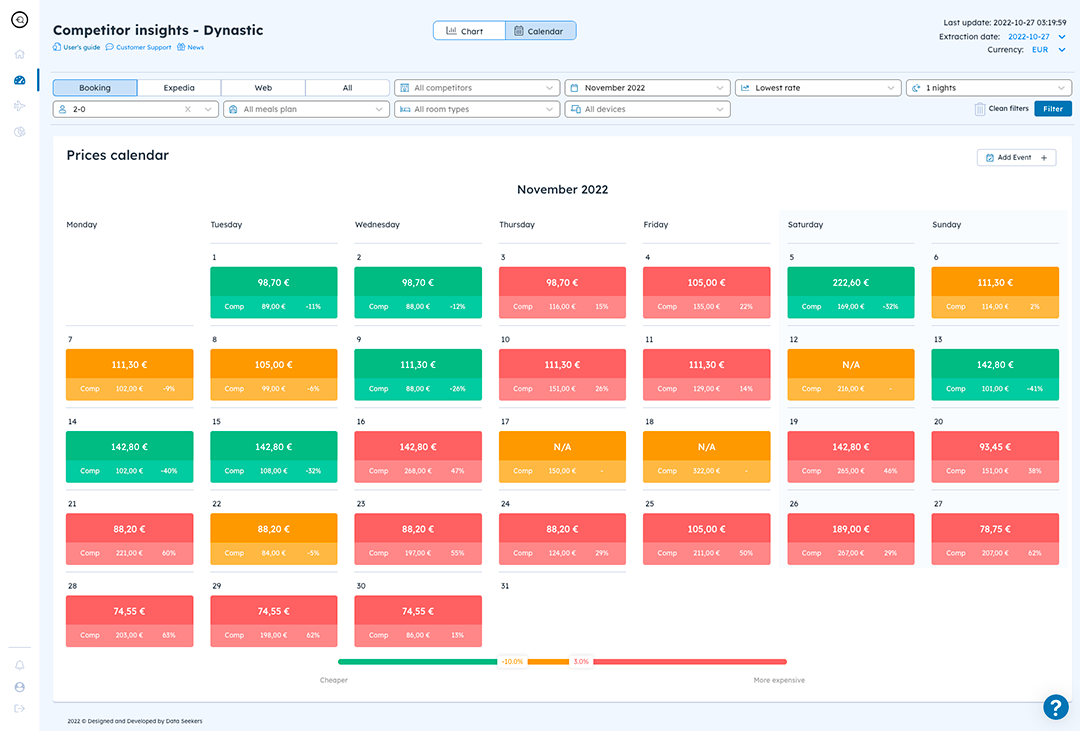Open November 25 card 105,00 €

pyautogui.click(x=707, y=539)
